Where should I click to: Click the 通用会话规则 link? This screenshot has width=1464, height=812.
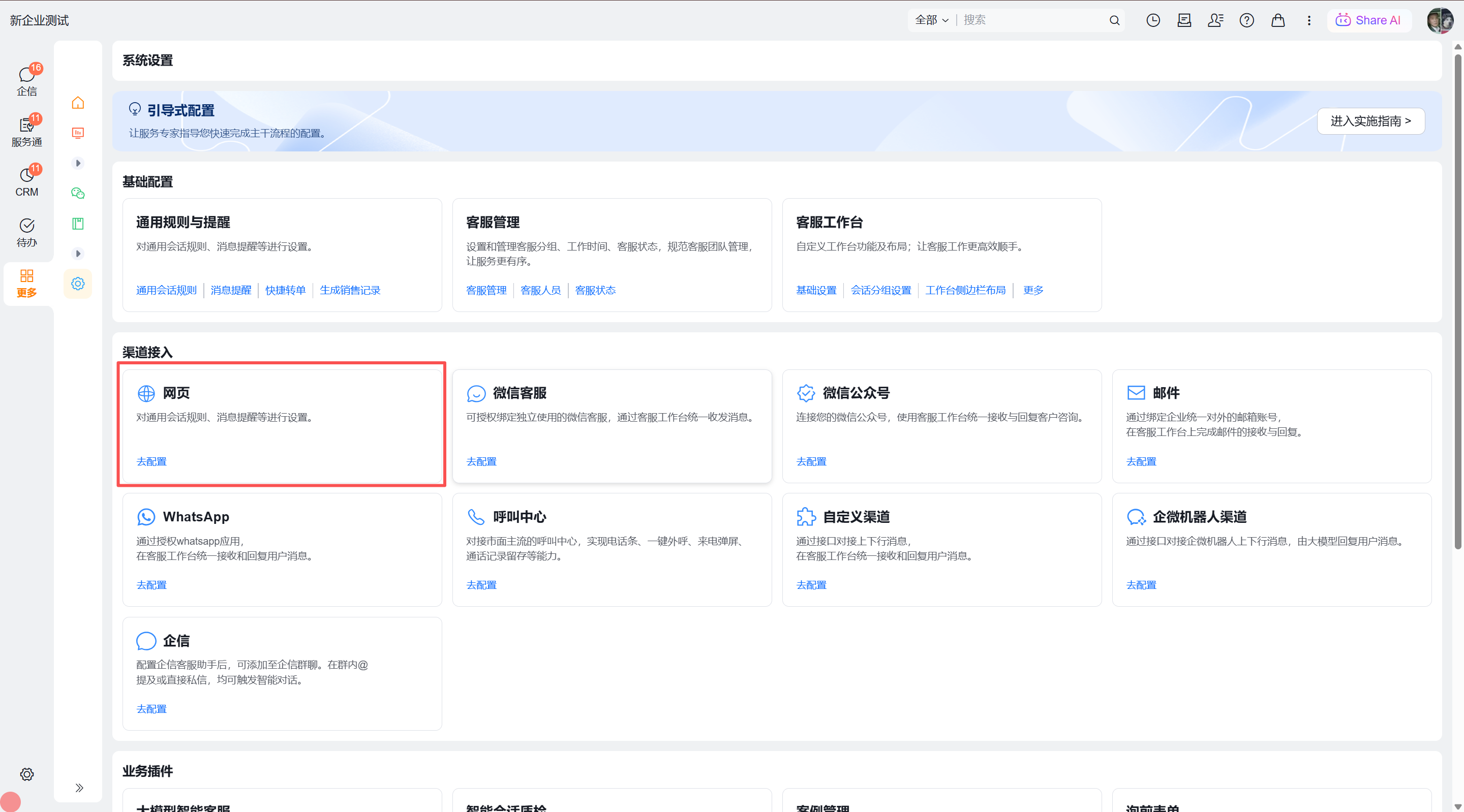166,290
